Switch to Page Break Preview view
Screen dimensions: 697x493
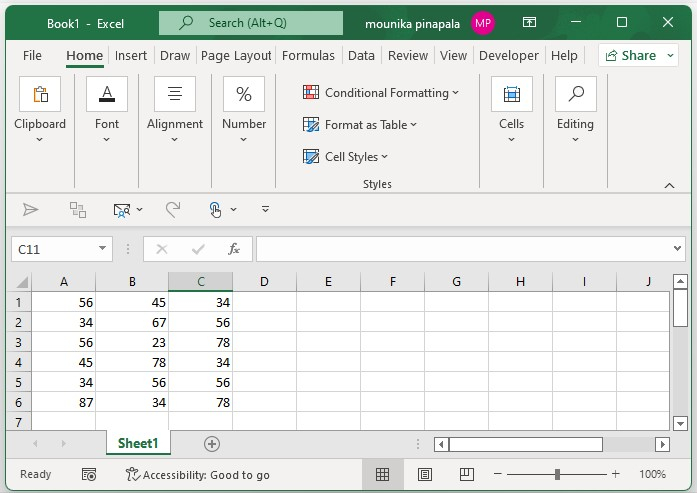click(x=466, y=474)
